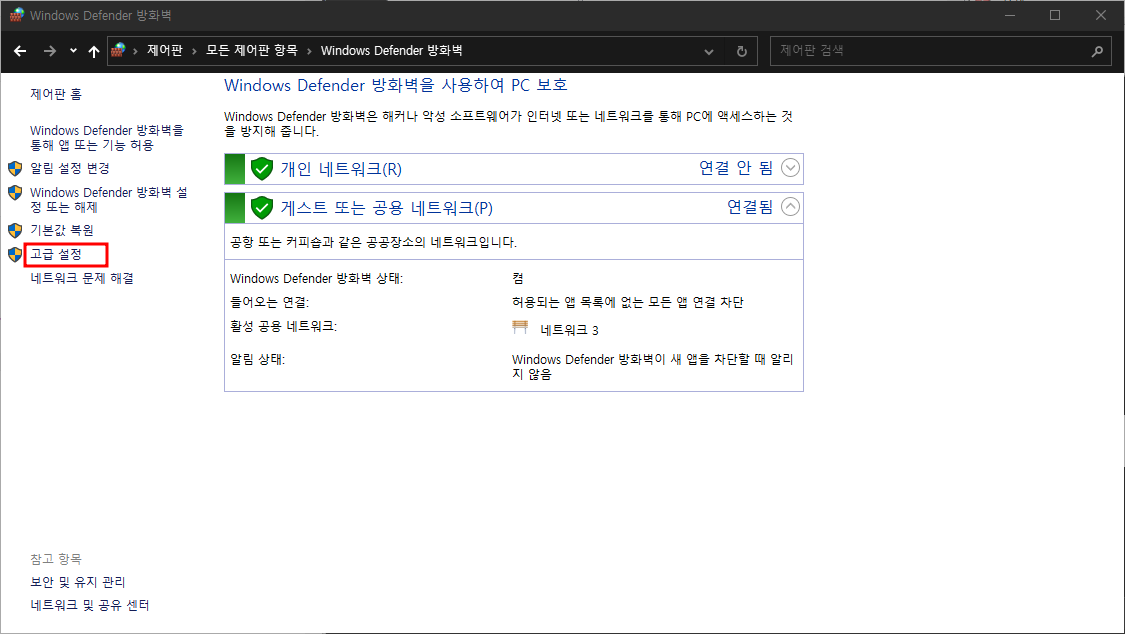
Task: Select 모든 제어판 항목 breadcrumb
Action: [252, 50]
